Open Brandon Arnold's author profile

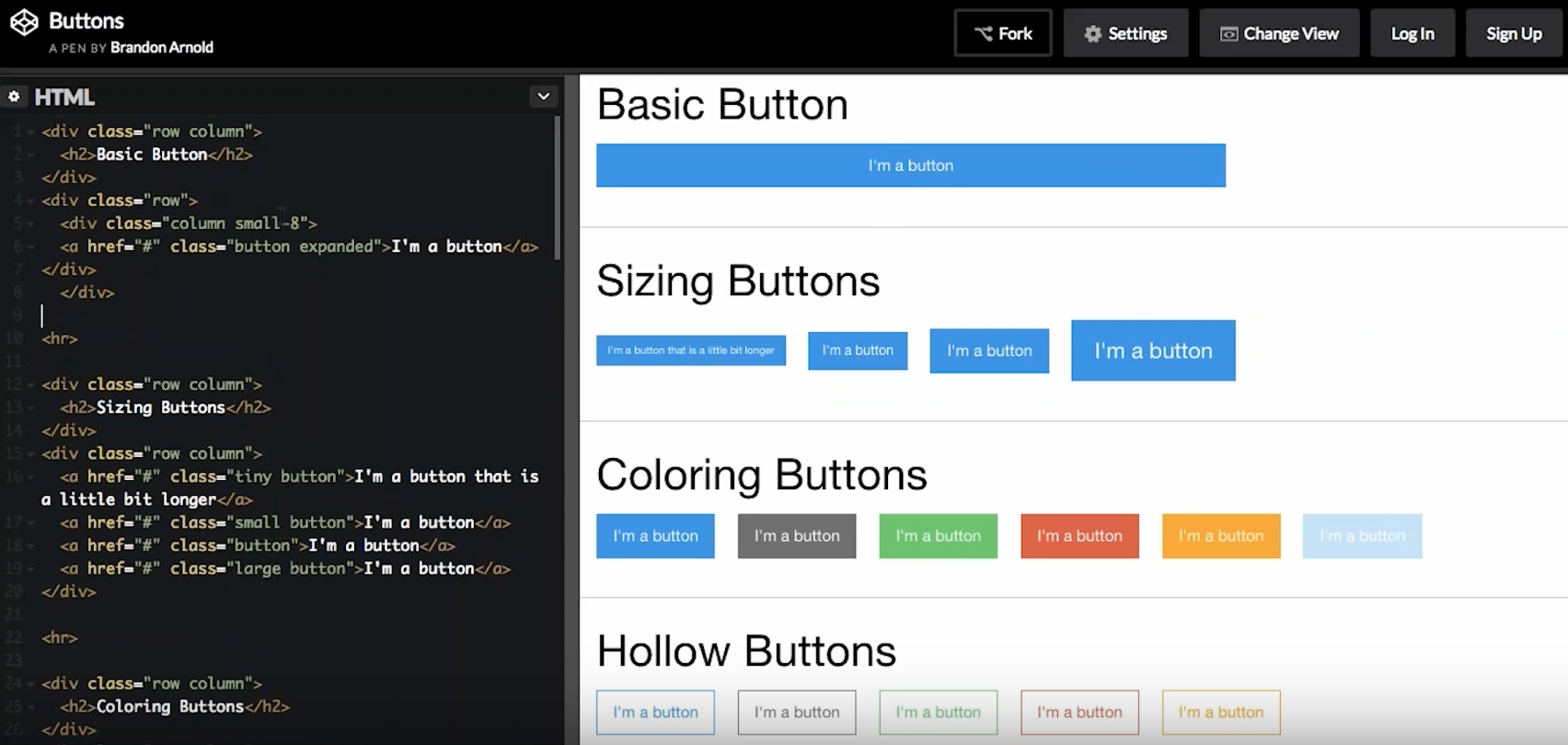coord(162,48)
